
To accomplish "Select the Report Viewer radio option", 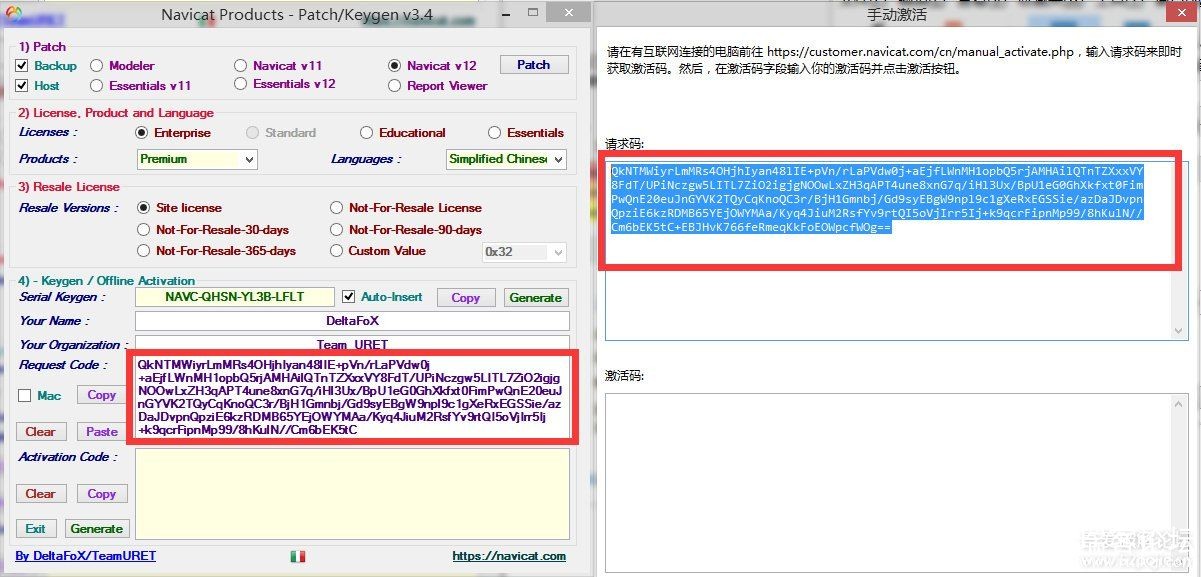I will pyautogui.click(x=394, y=86).
